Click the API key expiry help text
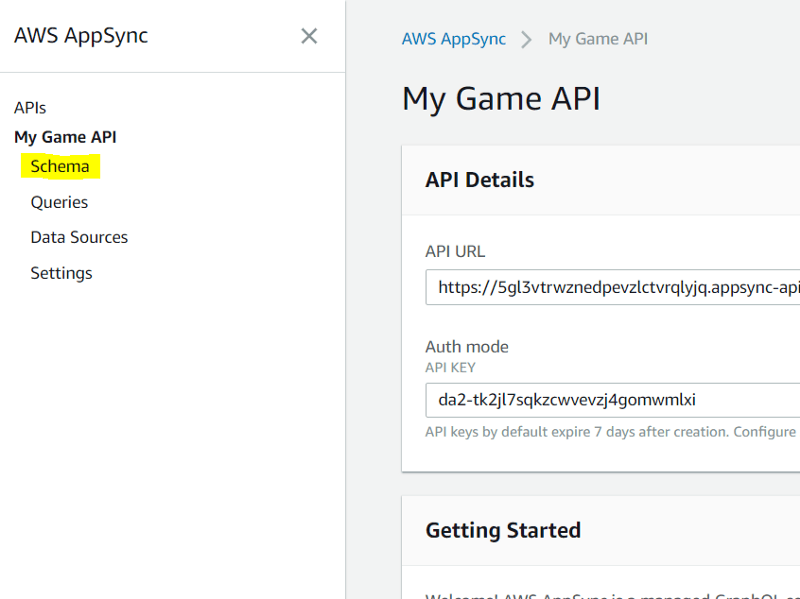This screenshot has height=599, width=800. (610, 432)
